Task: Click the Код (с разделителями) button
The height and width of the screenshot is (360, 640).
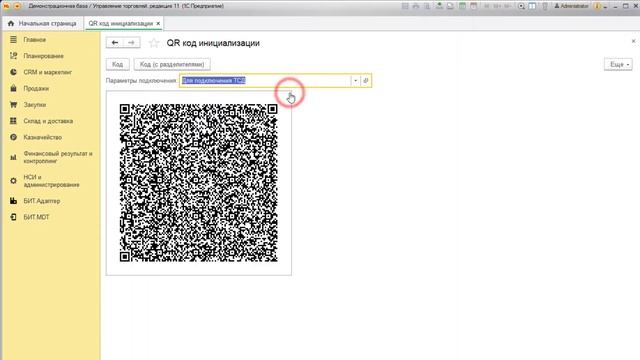Action: pyautogui.click(x=172, y=64)
